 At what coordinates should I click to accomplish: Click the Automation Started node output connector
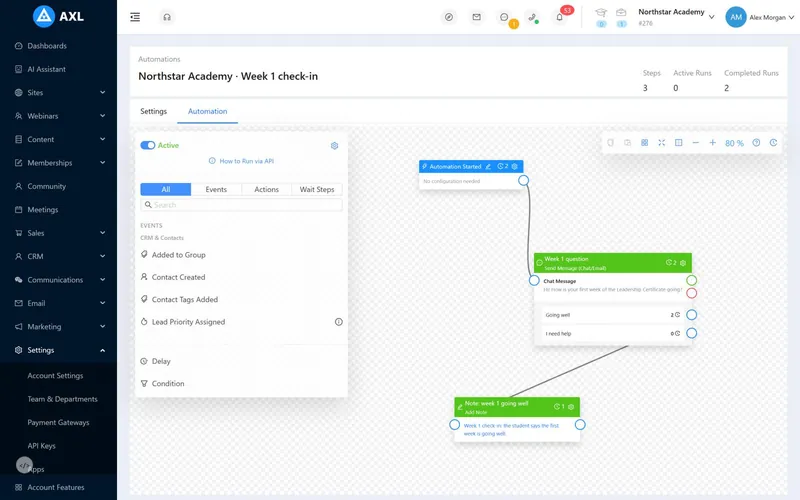(523, 181)
